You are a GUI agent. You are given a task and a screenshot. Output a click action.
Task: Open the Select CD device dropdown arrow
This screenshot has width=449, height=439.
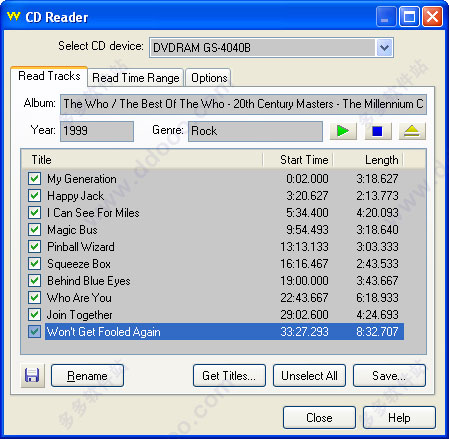[384, 48]
